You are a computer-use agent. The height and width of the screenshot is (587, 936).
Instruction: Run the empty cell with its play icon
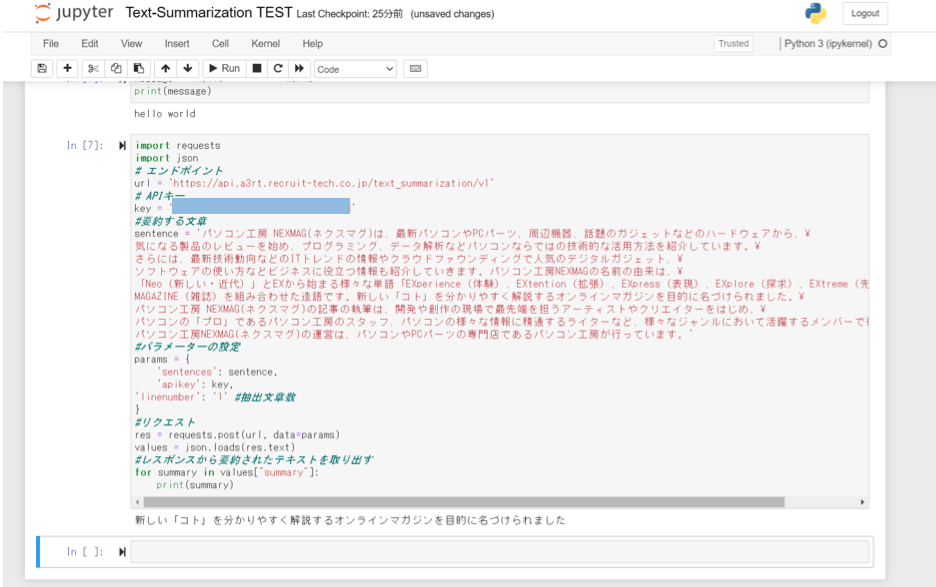coord(122,552)
